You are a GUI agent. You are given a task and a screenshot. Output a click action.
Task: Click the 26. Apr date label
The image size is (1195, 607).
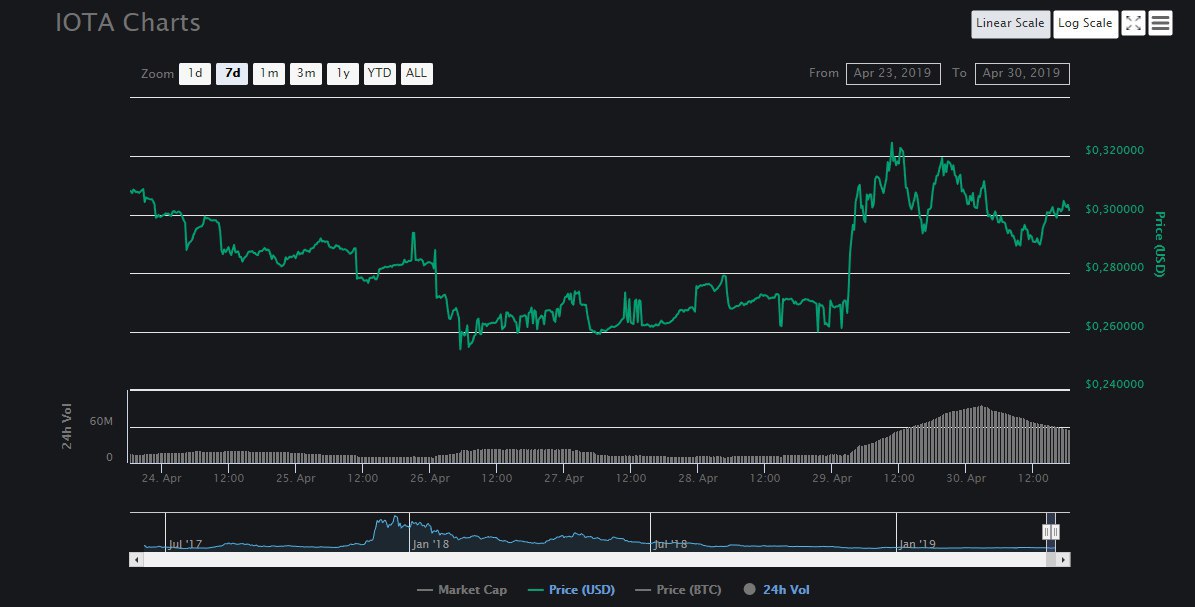(x=430, y=478)
